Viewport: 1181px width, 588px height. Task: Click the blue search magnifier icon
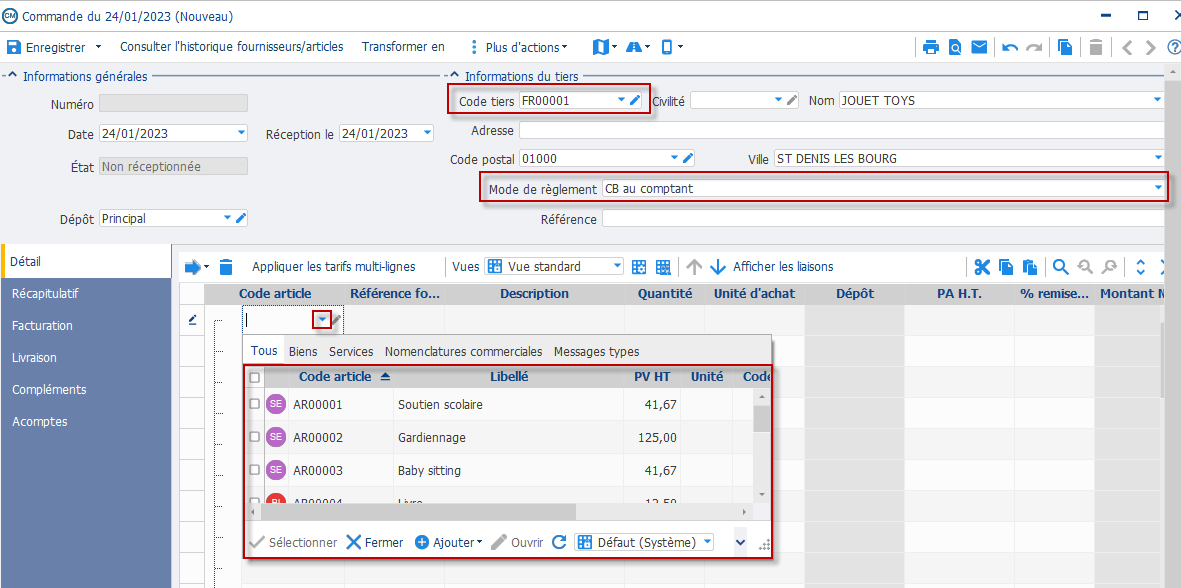click(1060, 267)
